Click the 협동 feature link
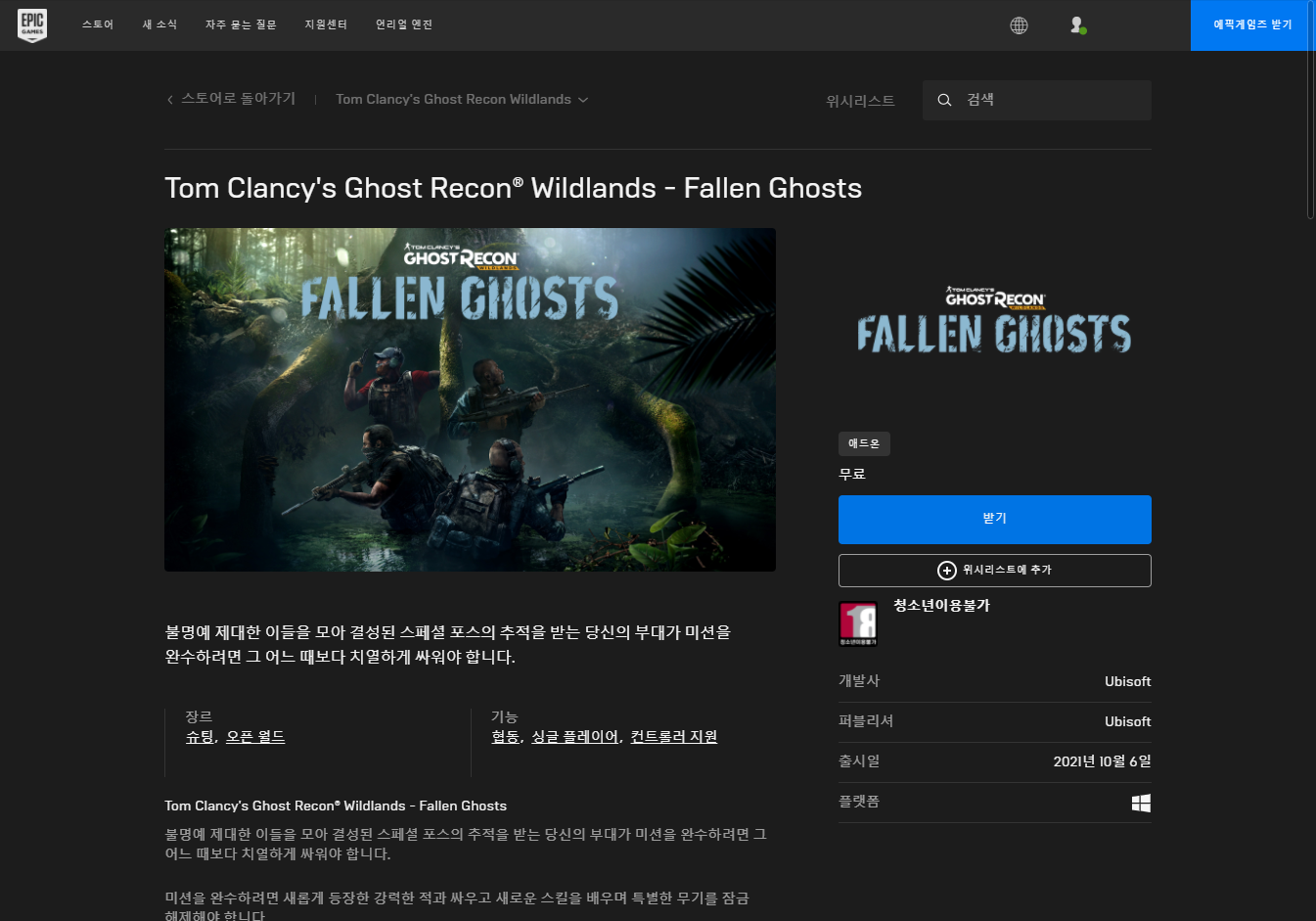Image resolution: width=1316 pixels, height=921 pixels. click(505, 737)
